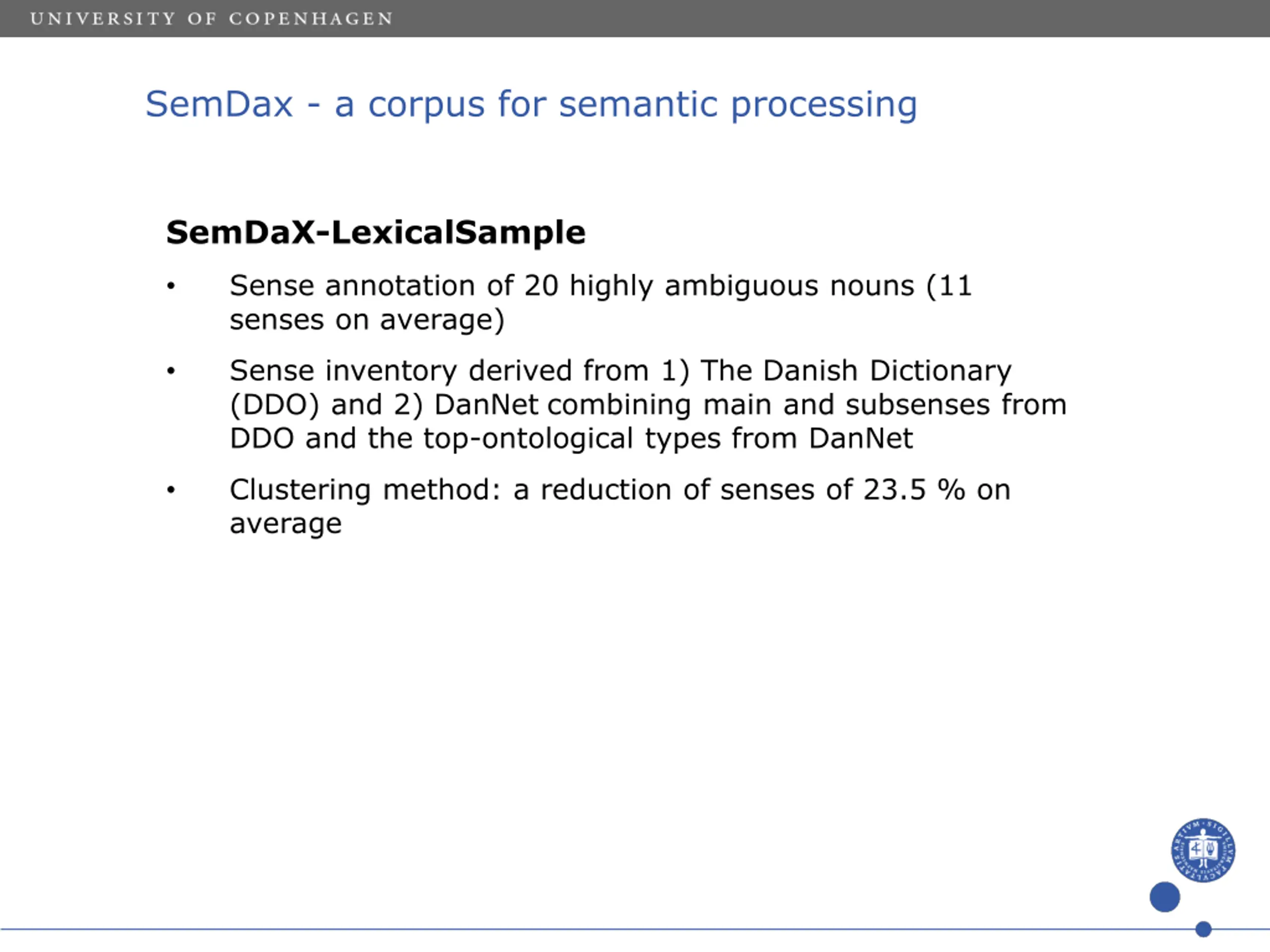Click the text 'Clustering method: a reduction of senses'

pyautogui.click(x=522, y=490)
